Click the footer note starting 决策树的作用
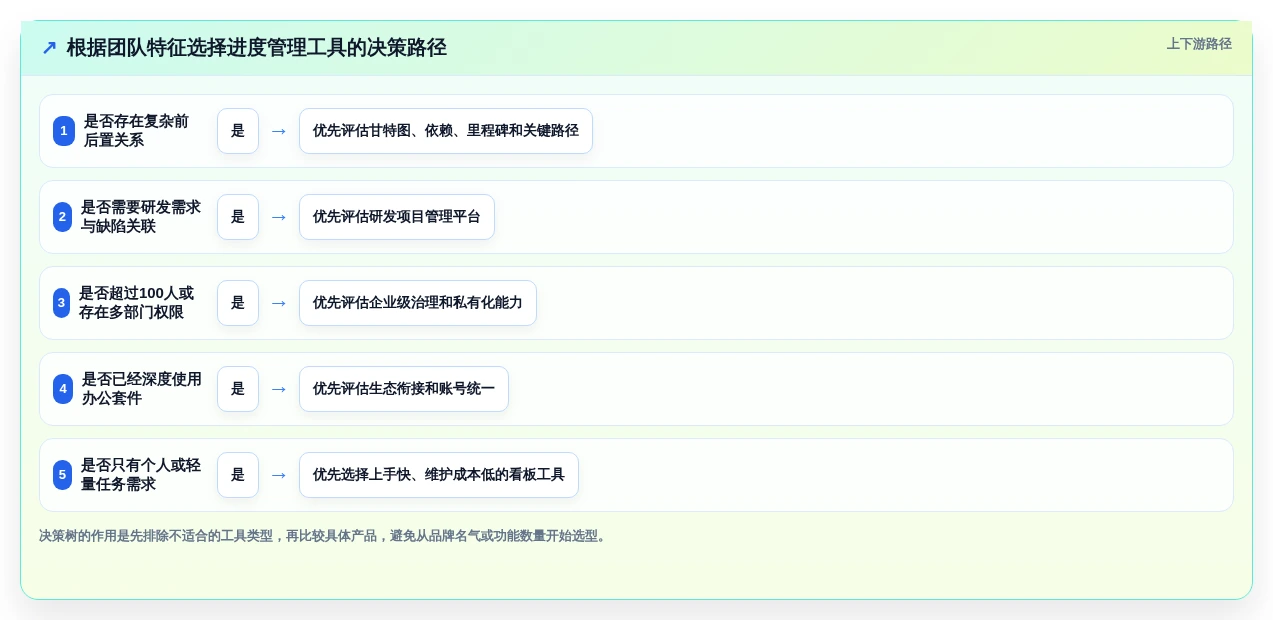This screenshot has width=1273, height=620. [x=324, y=536]
